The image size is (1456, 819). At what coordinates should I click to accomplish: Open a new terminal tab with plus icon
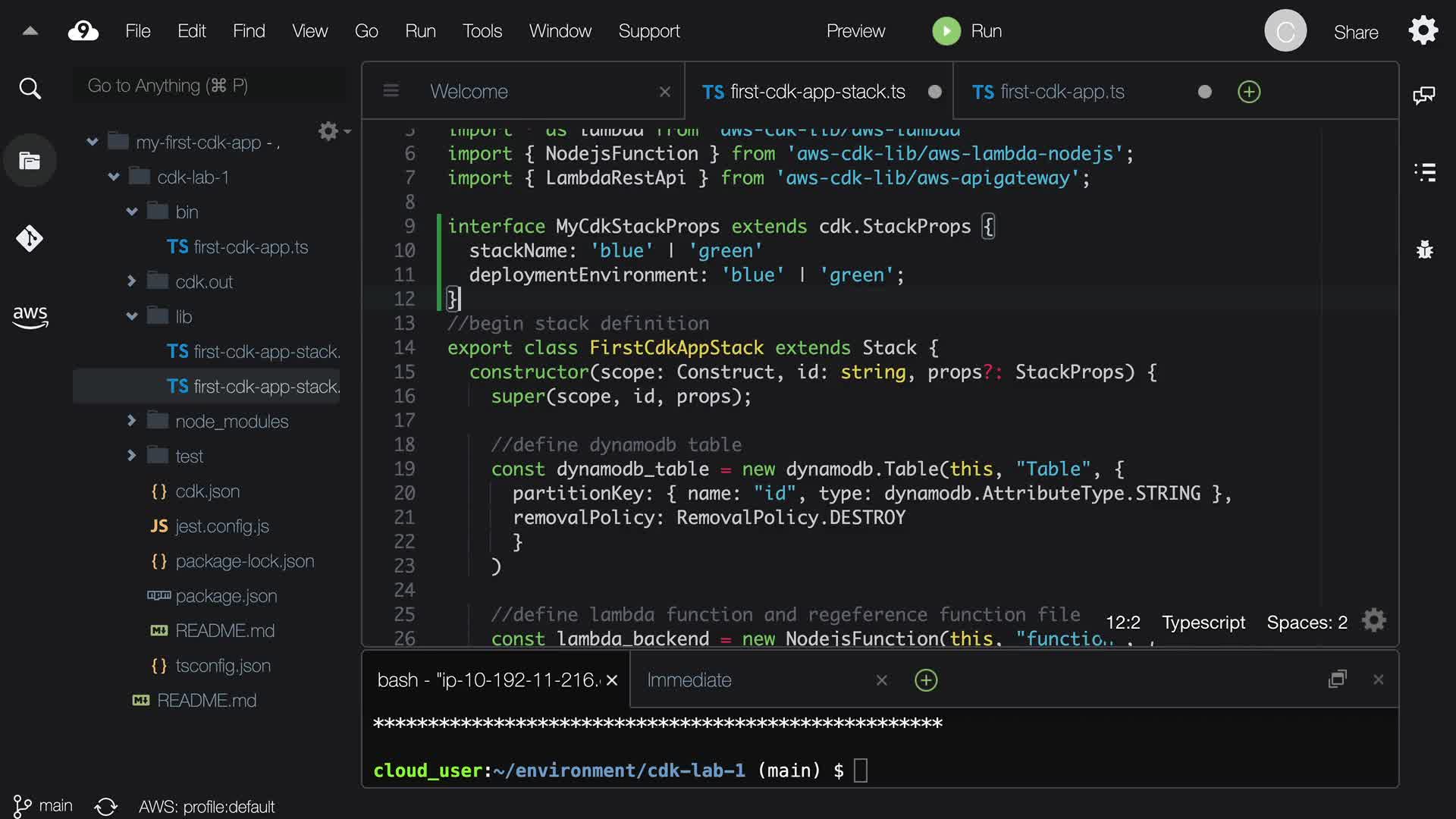pyautogui.click(x=926, y=680)
